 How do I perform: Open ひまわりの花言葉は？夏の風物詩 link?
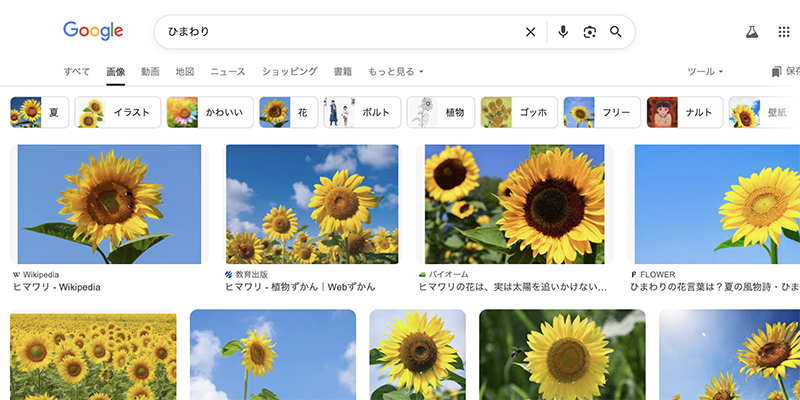tap(715, 287)
